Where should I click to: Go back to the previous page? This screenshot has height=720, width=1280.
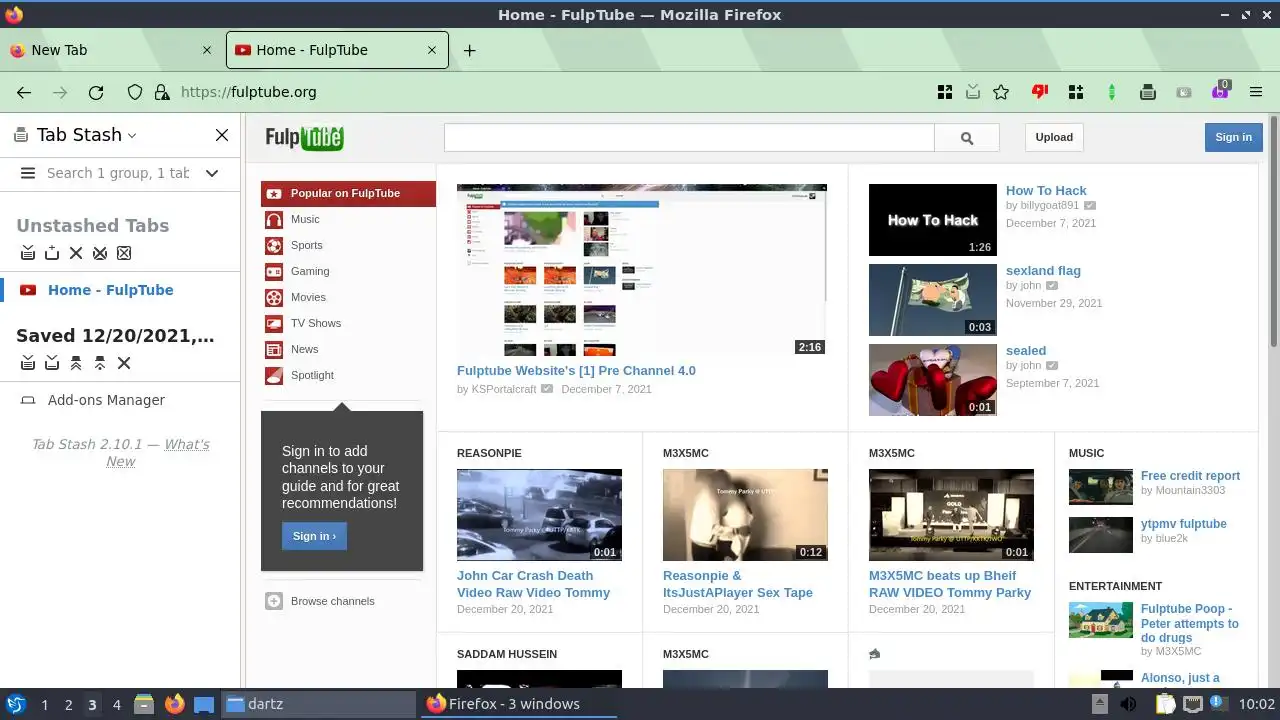pyautogui.click(x=24, y=92)
